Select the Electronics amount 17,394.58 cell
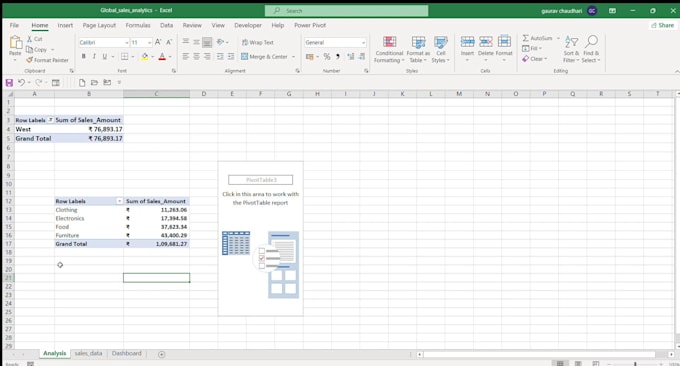The height and width of the screenshot is (366, 680). pyautogui.click(x=157, y=218)
